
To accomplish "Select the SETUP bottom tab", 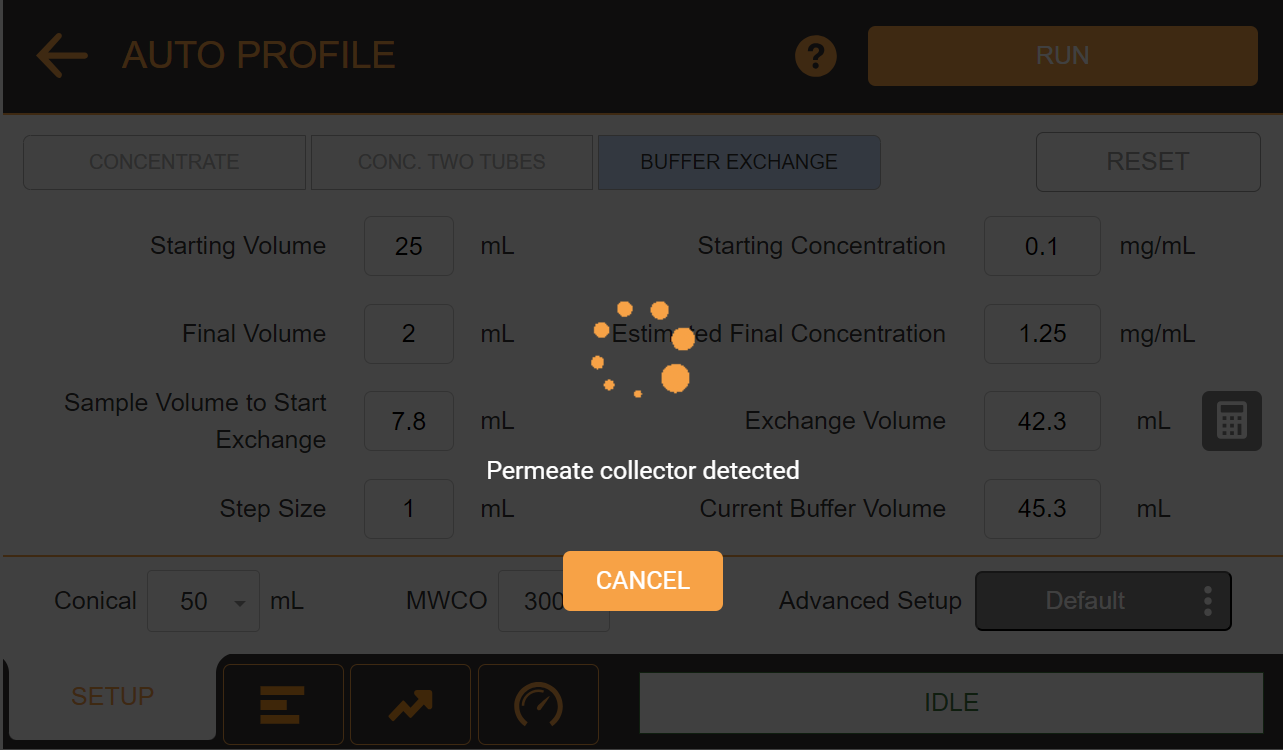I will 112,697.
